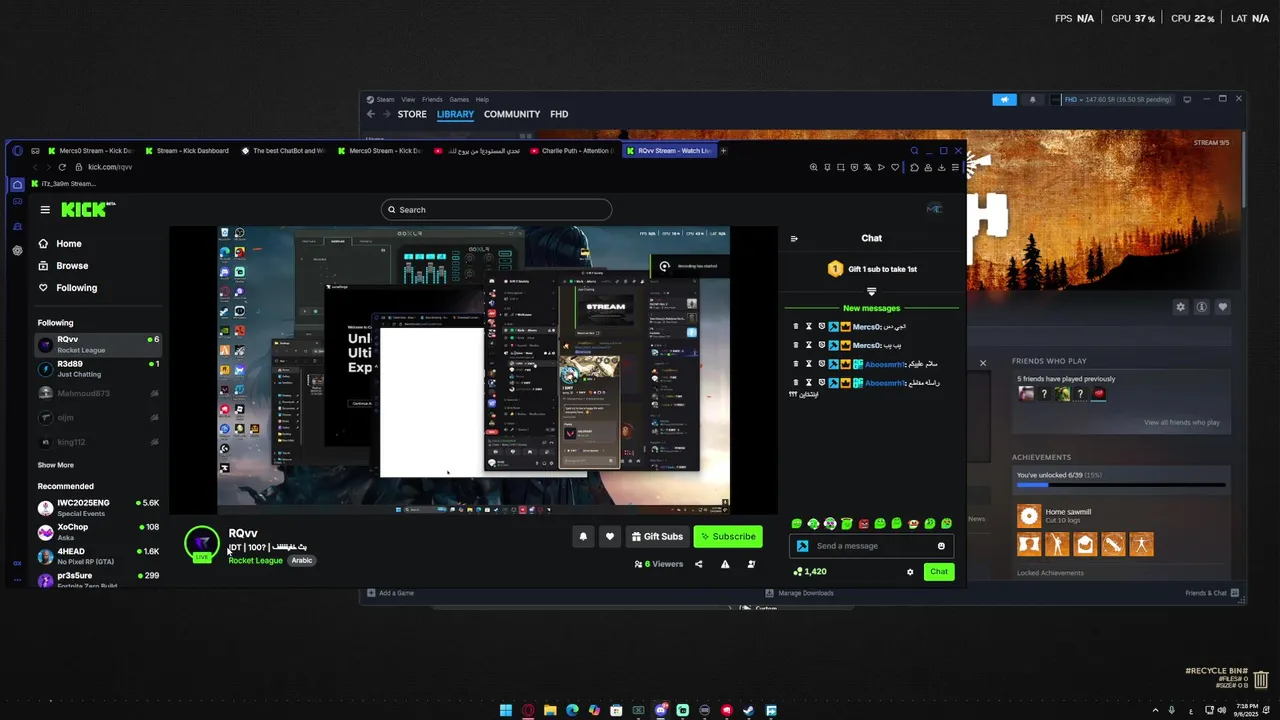The height and width of the screenshot is (720, 1280).
Task: Click the Rocket League category link
Action: coord(255,561)
